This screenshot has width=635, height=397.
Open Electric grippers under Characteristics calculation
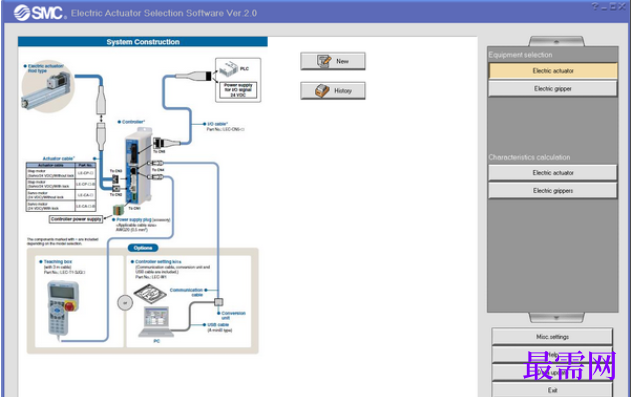pos(553,190)
